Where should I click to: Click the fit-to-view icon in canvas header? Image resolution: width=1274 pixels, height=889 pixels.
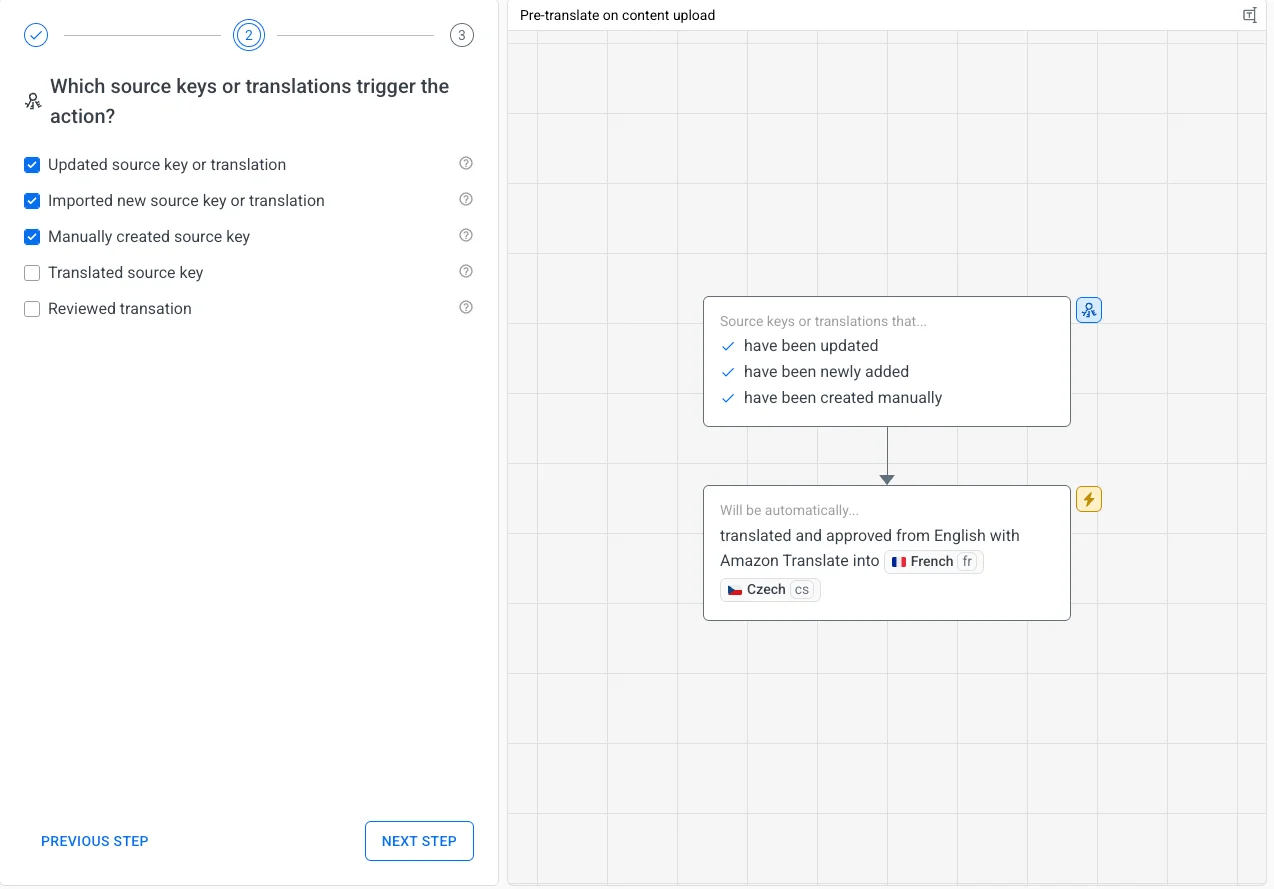[1249, 15]
